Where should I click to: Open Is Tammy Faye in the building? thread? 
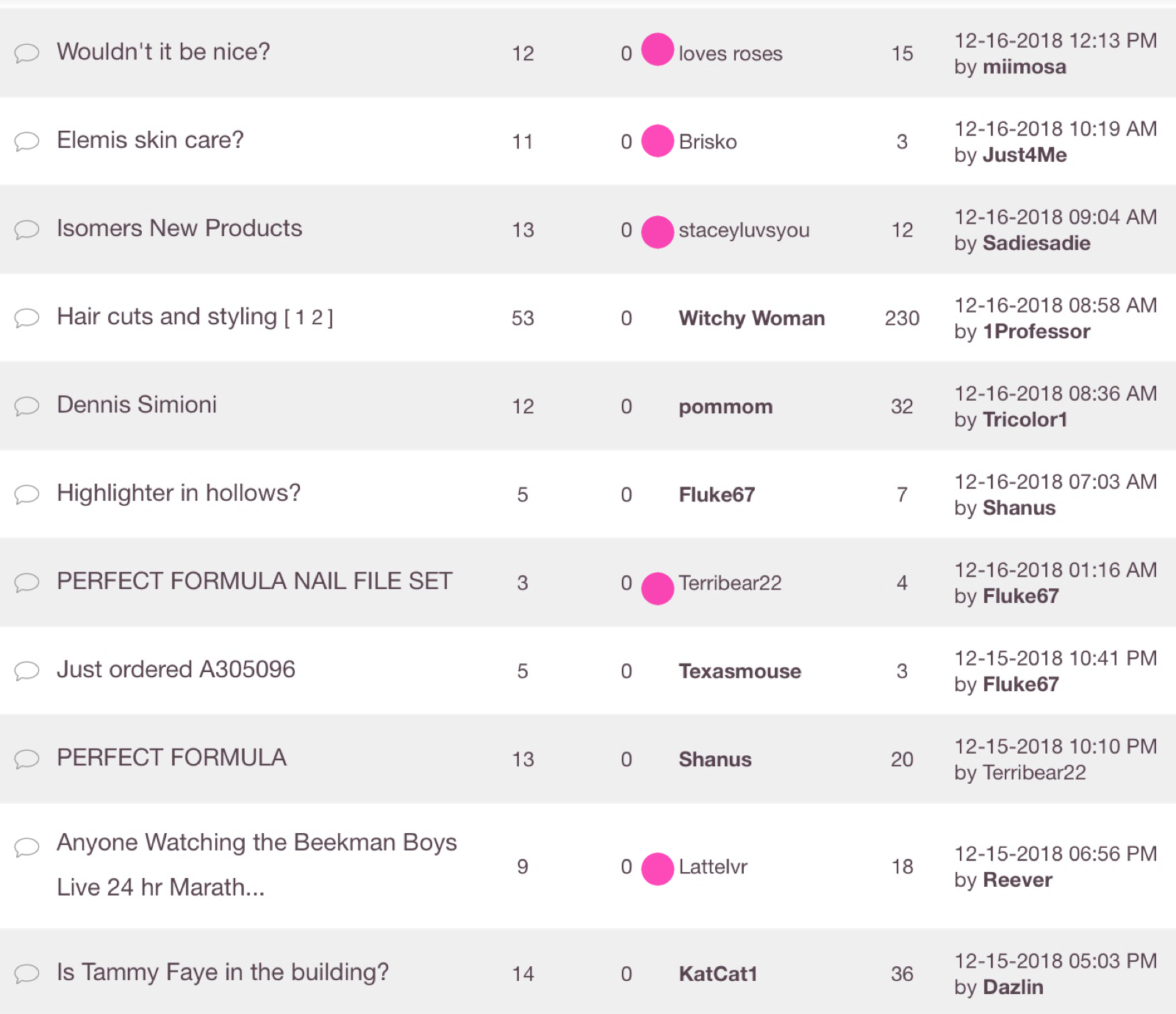tap(223, 972)
